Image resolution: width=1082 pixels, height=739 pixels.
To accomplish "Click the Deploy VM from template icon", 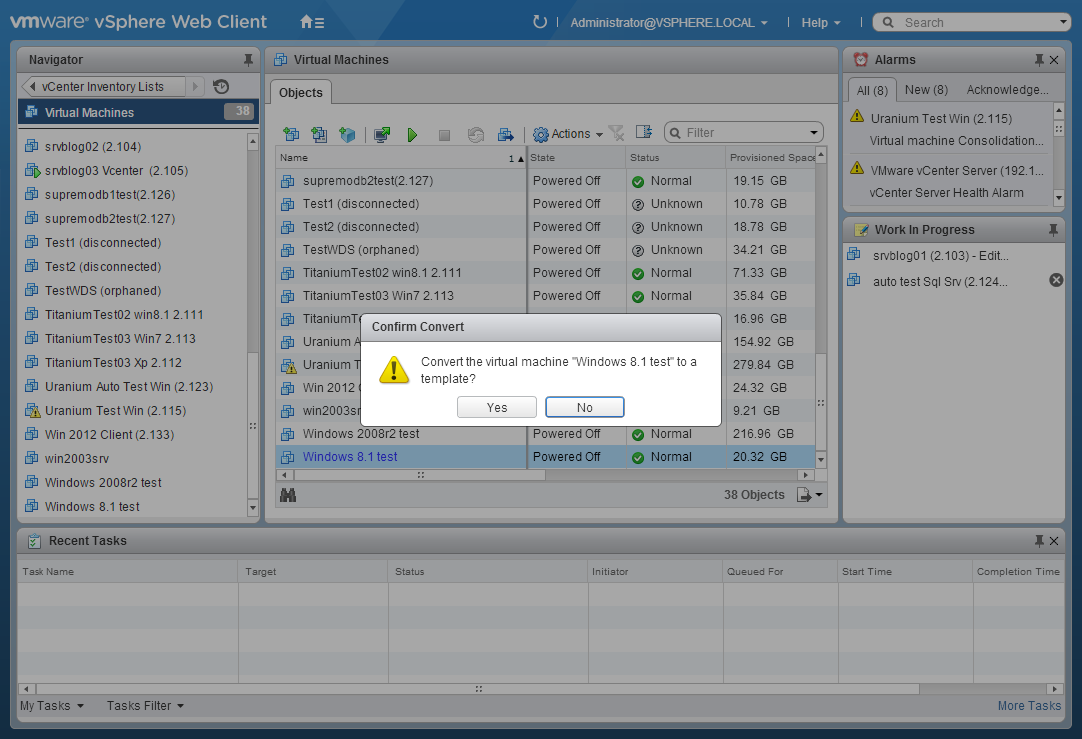I will 319,134.
